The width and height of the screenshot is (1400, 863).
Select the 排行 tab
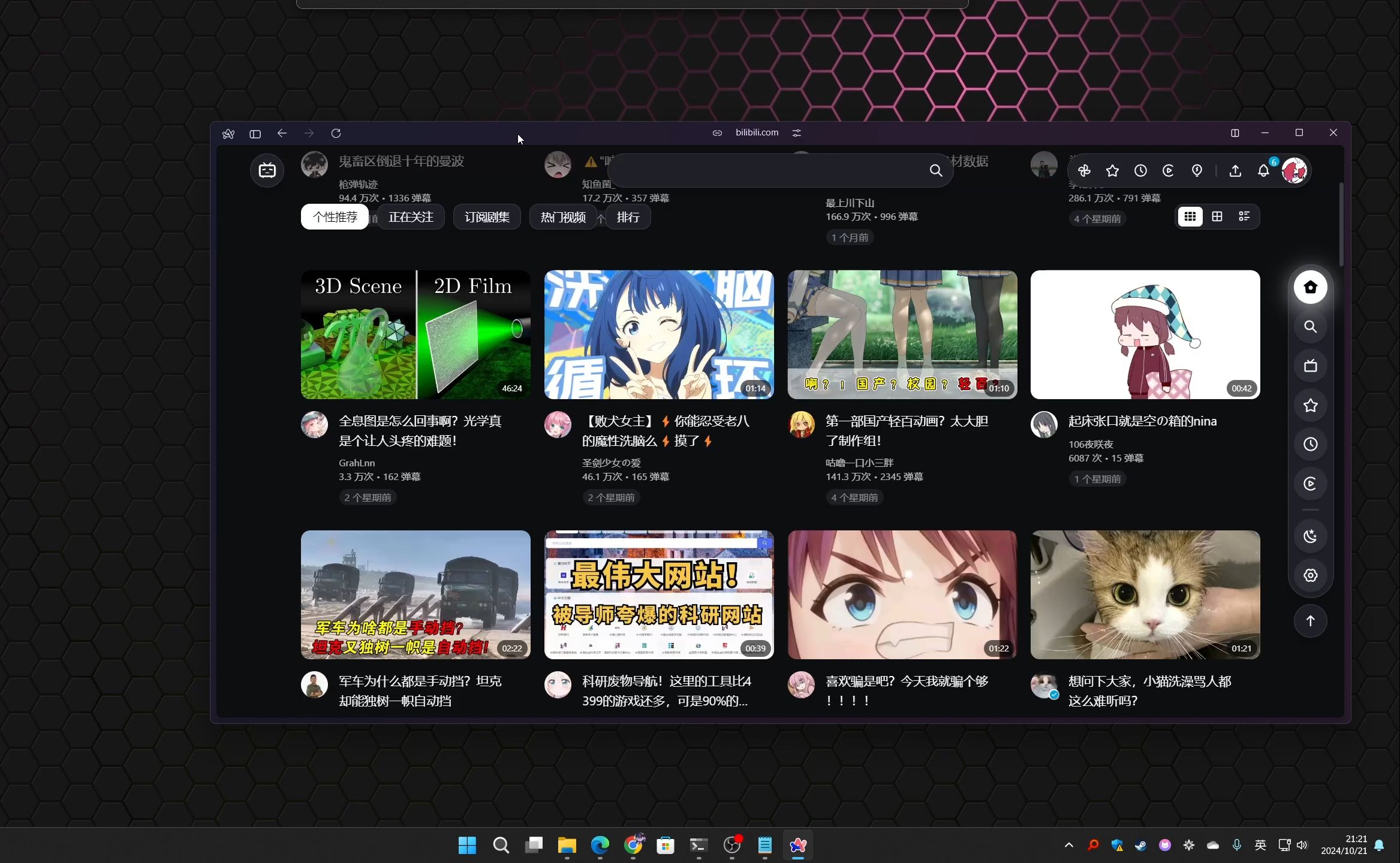[x=628, y=217]
